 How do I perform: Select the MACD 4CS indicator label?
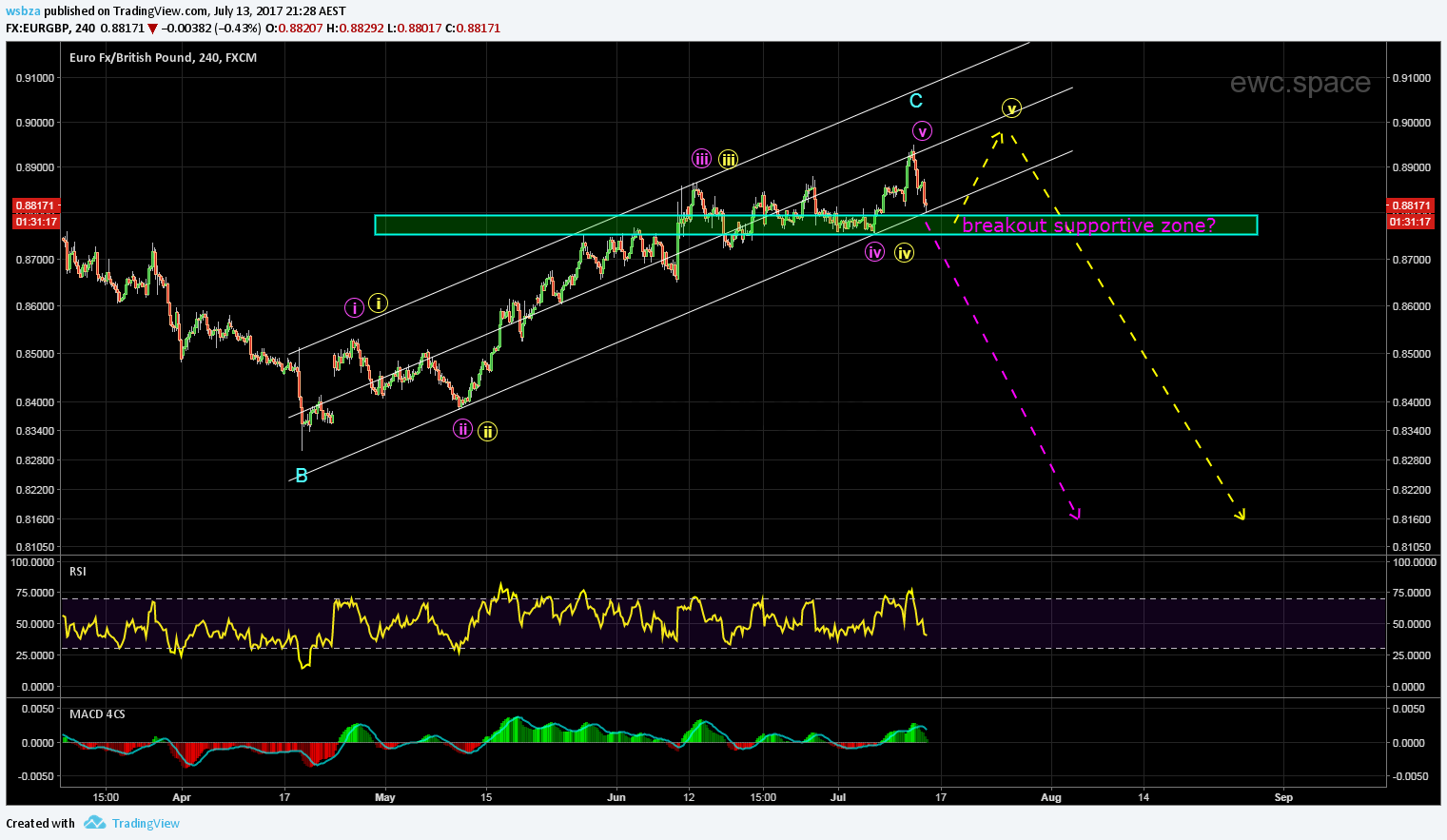click(x=97, y=713)
